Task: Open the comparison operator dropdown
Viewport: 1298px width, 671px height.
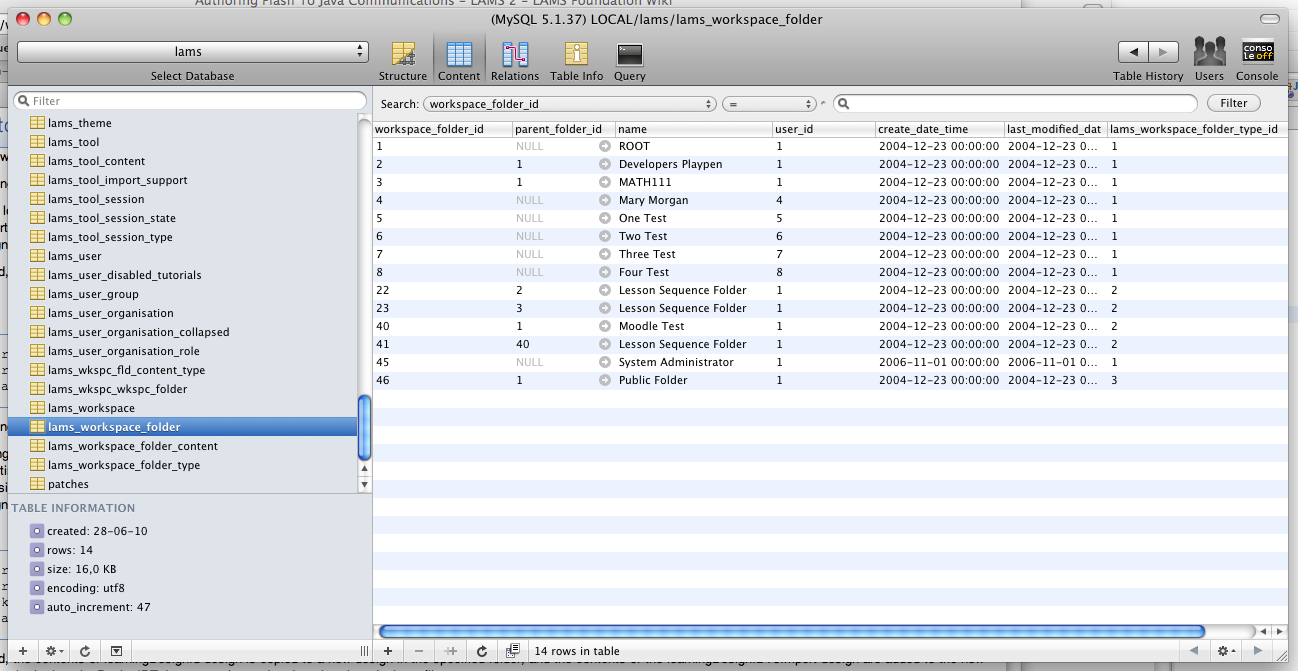Action: click(x=770, y=103)
